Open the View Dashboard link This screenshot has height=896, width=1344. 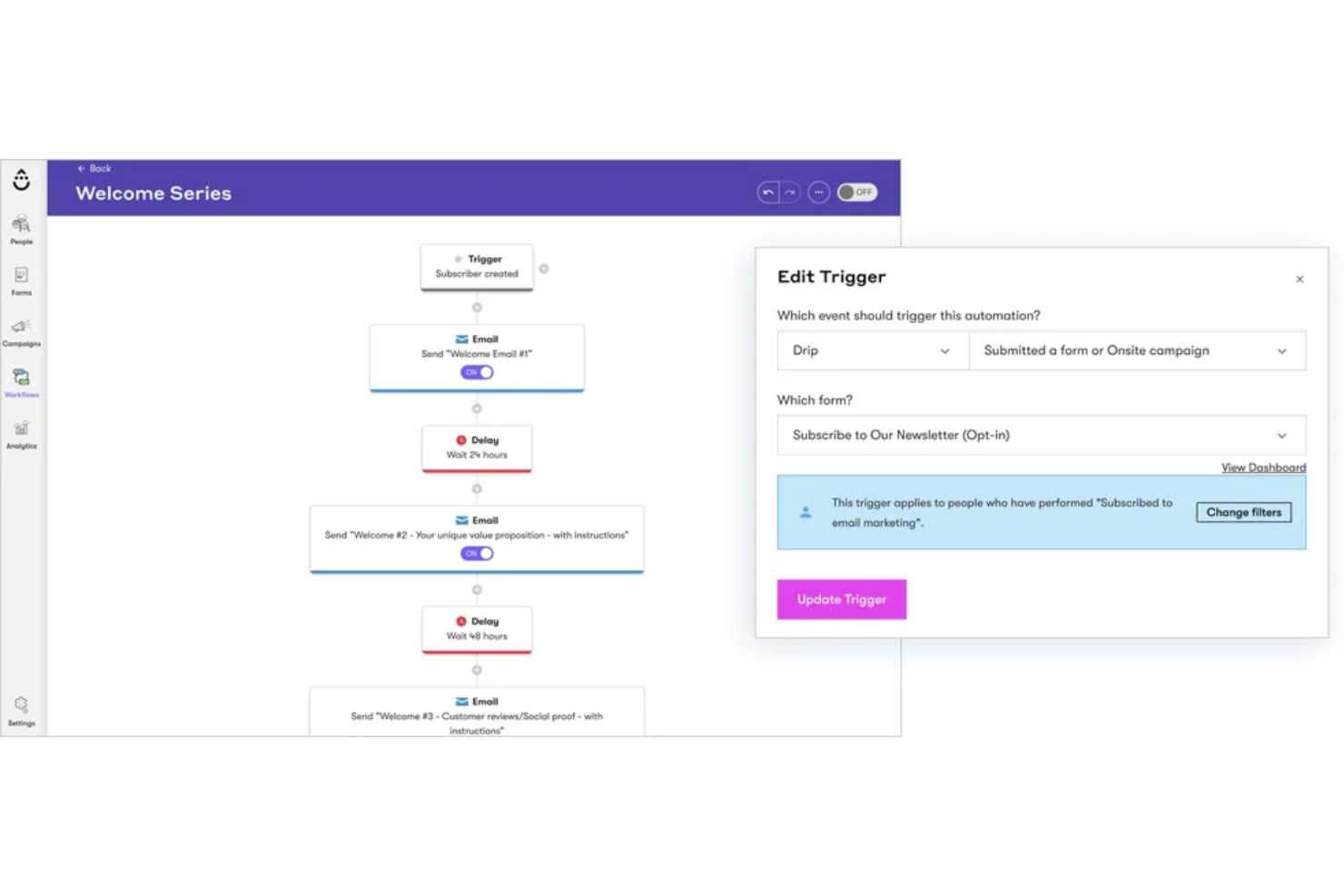[x=1263, y=467]
